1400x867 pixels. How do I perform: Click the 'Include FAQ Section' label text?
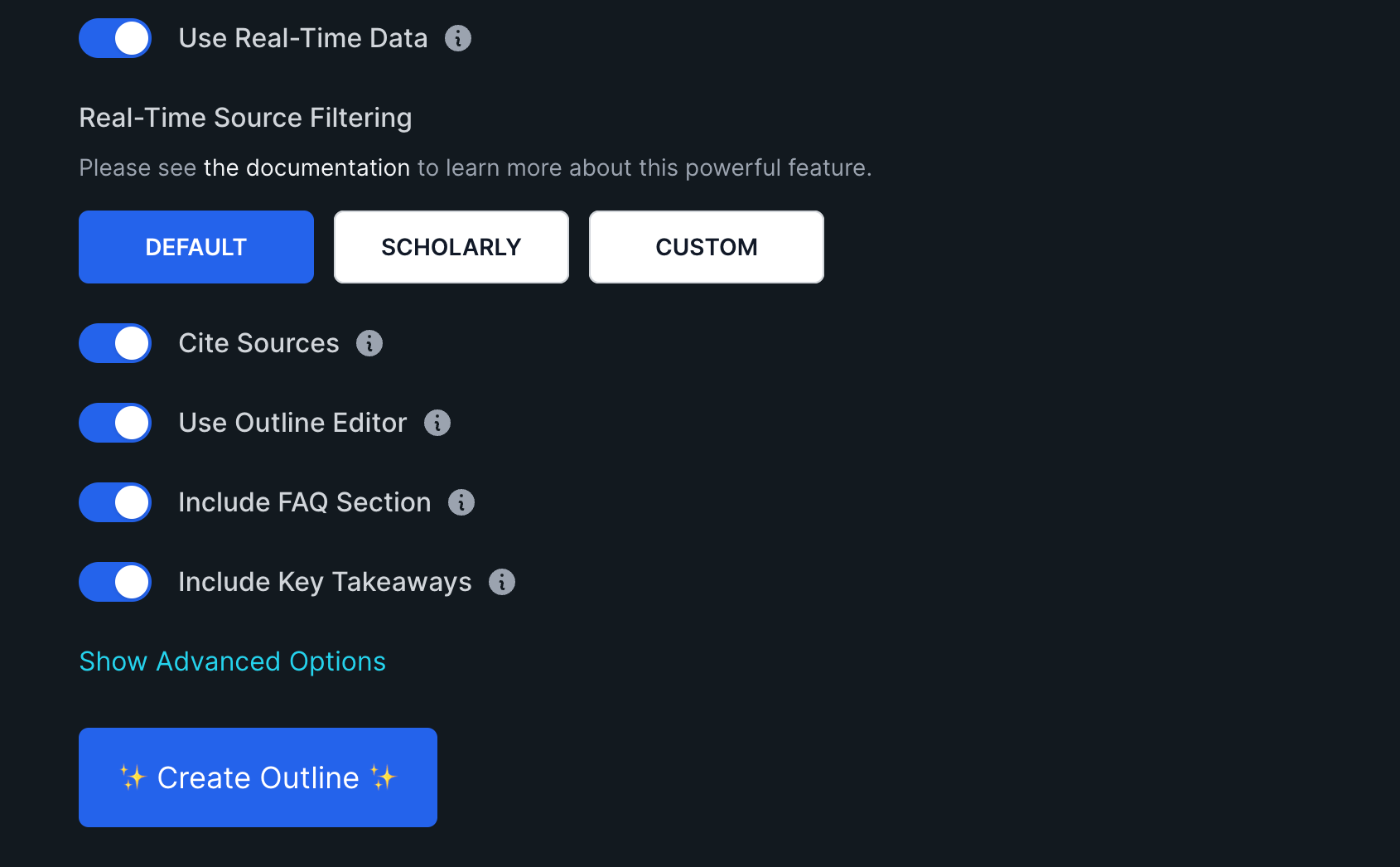(304, 502)
